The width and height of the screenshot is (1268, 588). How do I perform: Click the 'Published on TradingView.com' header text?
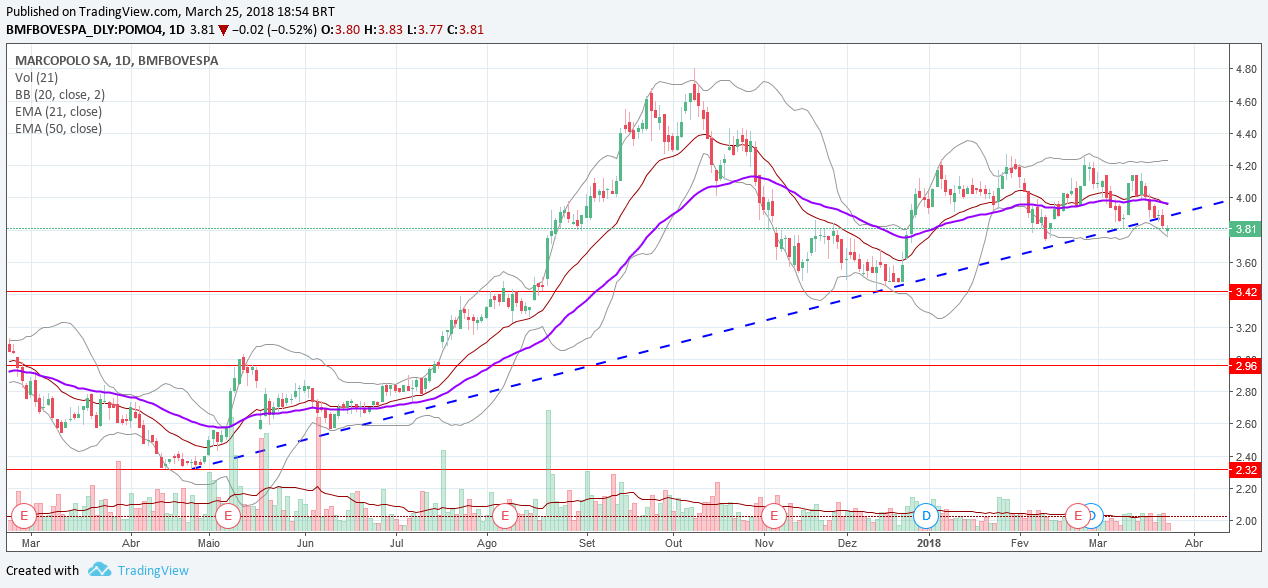pos(92,11)
